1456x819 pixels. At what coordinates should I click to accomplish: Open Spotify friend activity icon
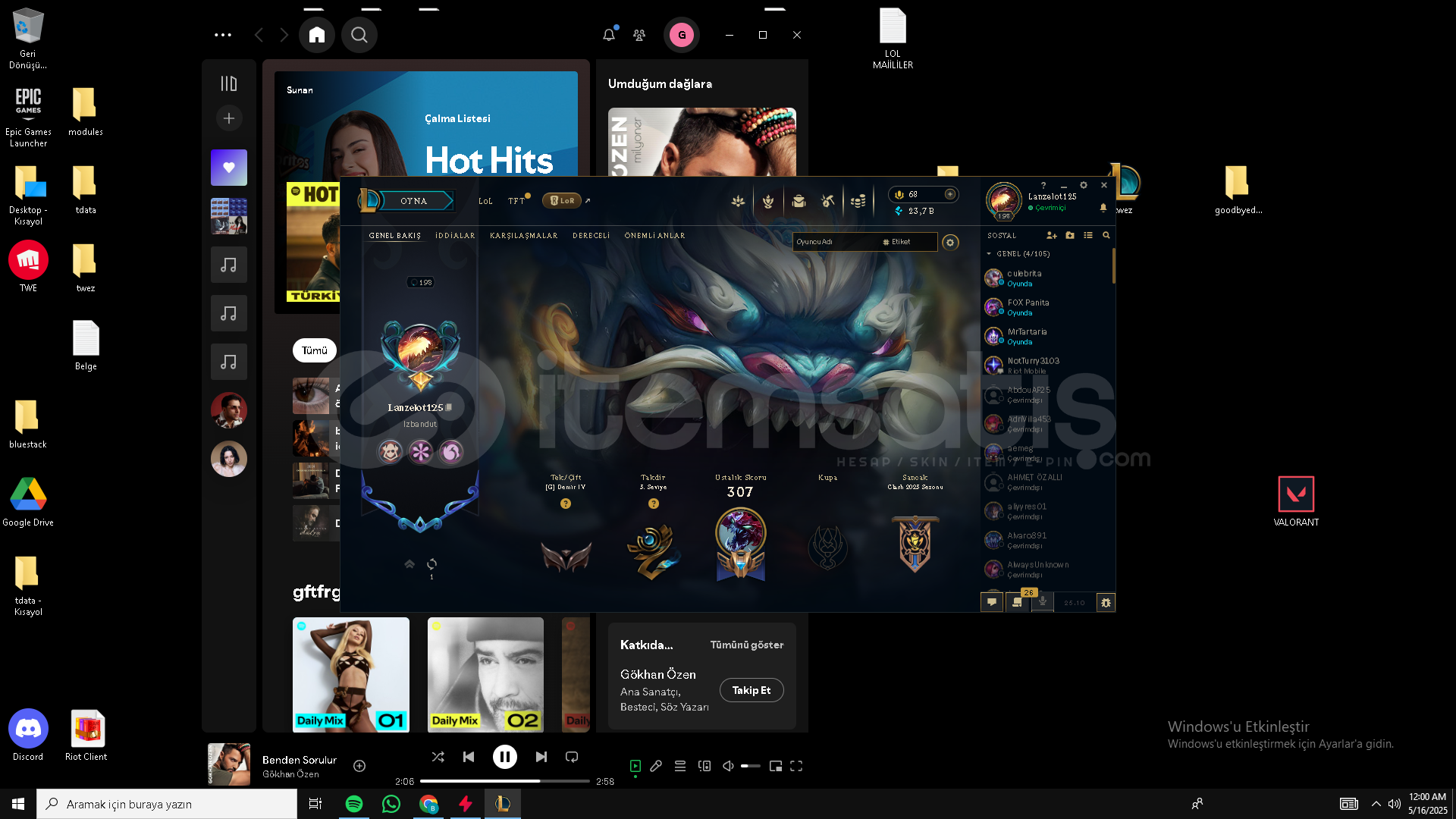tap(639, 35)
